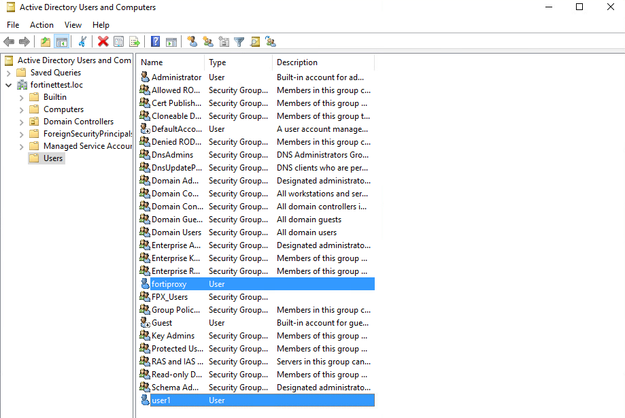Viewport: 625px width, 418px height.
Task: Click the Guest disabled user icon
Action: [x=145, y=322]
